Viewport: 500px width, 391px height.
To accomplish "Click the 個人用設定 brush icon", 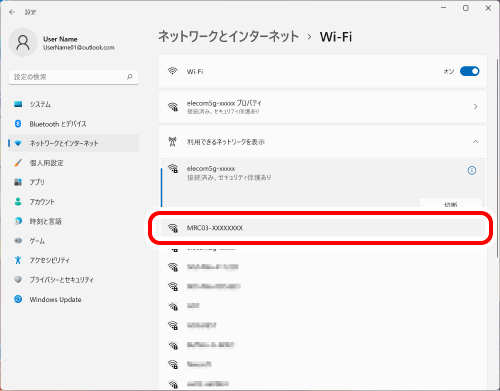I will (18, 163).
